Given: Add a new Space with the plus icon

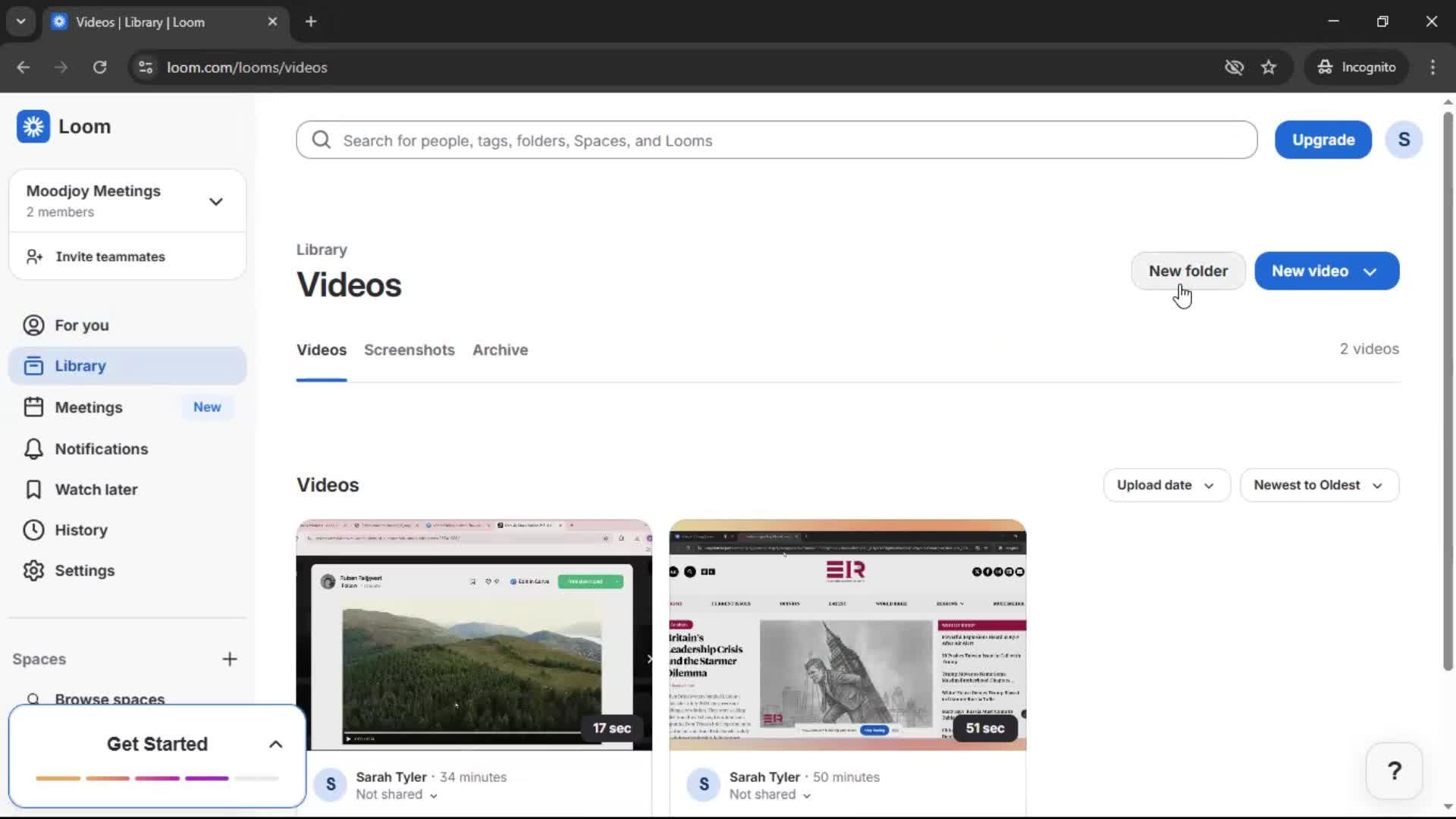Looking at the screenshot, I should tap(231, 659).
